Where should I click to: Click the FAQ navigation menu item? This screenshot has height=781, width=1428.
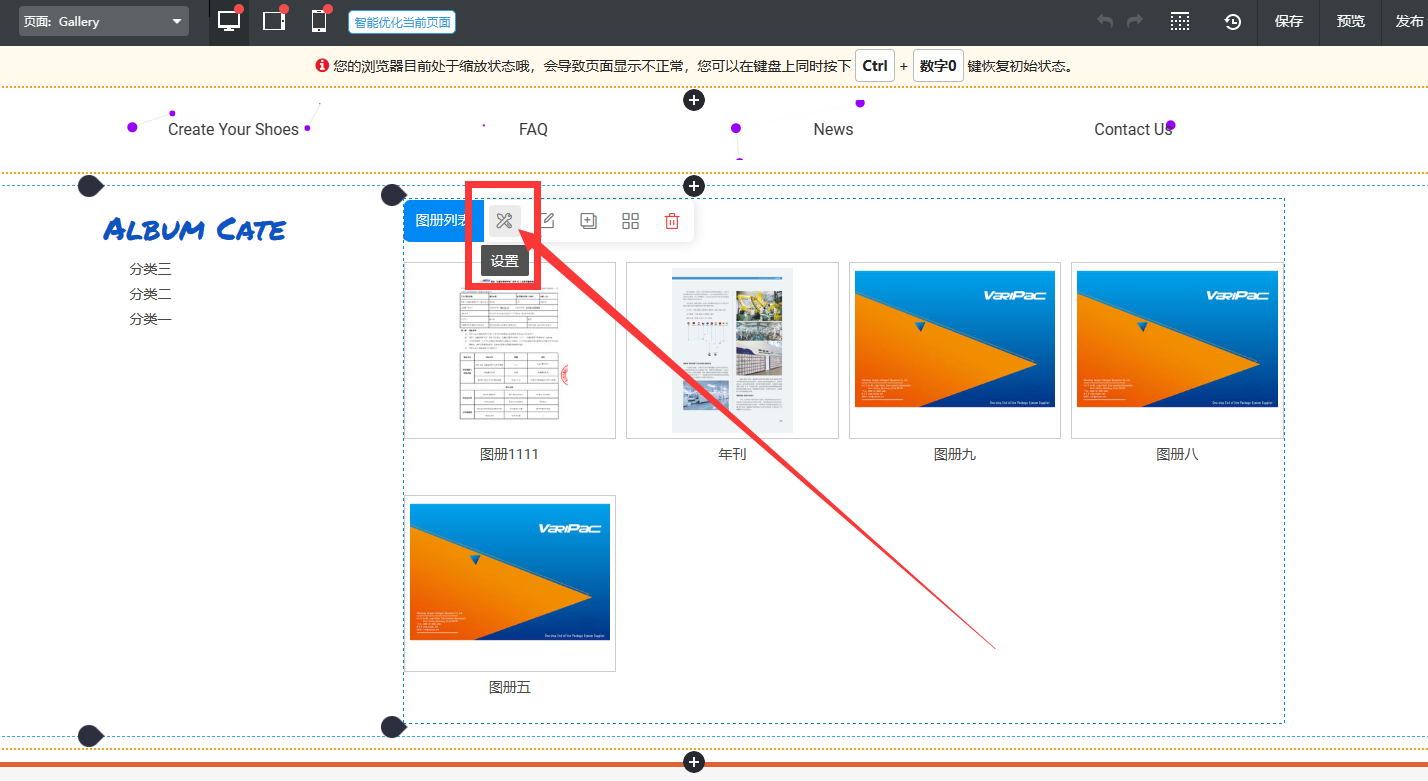[x=533, y=129]
